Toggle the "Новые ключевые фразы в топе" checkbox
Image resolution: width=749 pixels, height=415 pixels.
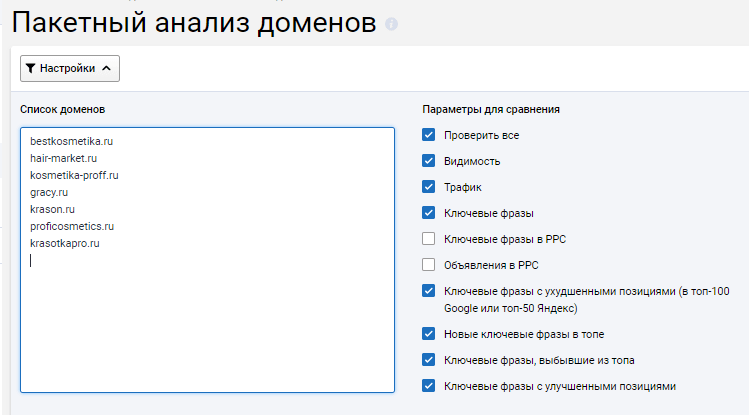[x=429, y=334]
